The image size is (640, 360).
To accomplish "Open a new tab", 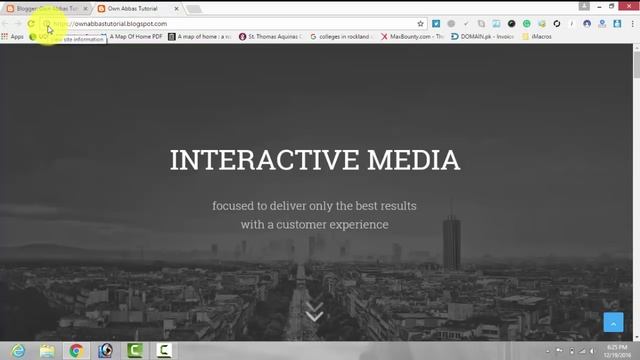I will [194, 9].
